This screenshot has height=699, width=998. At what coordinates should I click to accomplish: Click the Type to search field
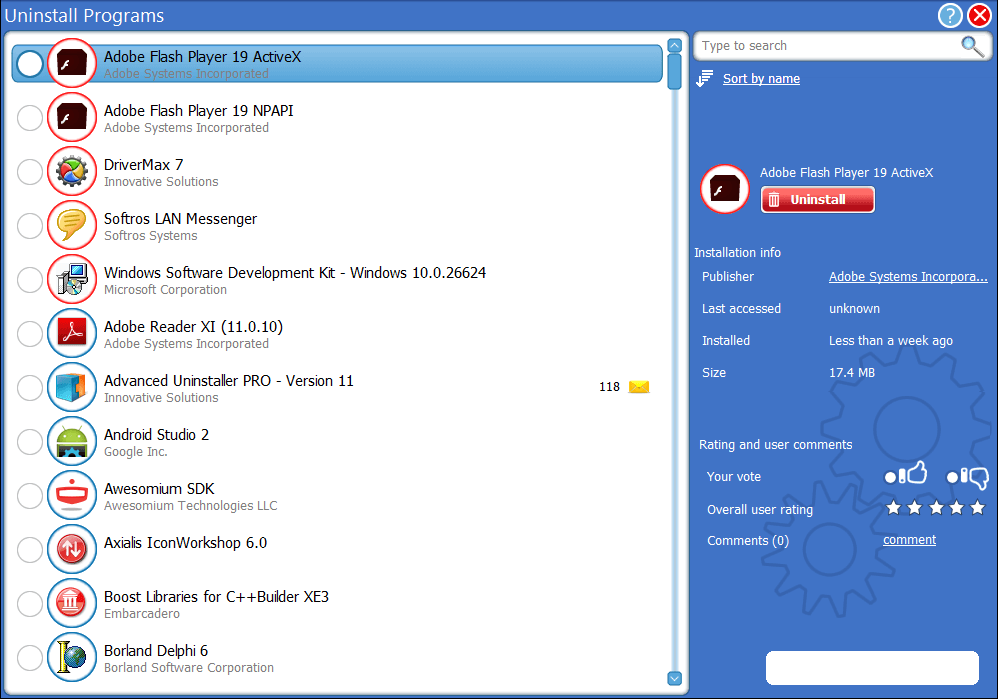[827, 46]
